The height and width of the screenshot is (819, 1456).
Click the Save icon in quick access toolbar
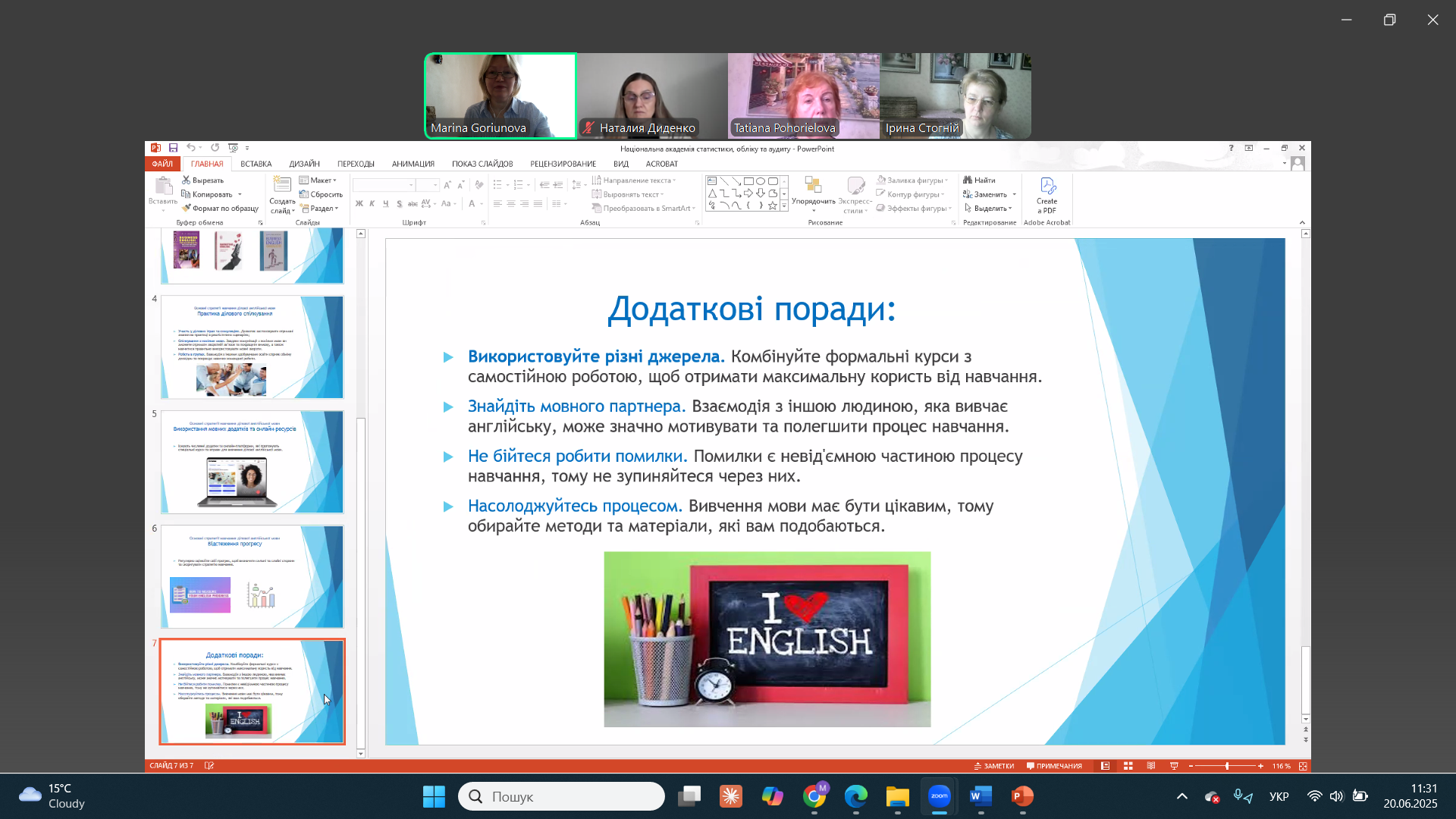pyautogui.click(x=174, y=148)
